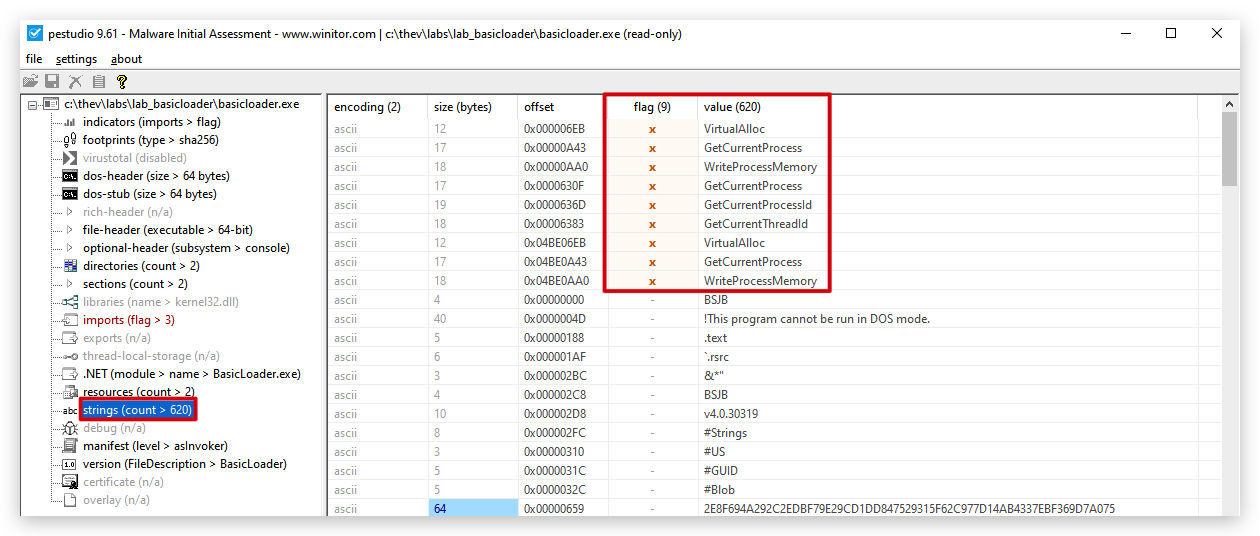The height and width of the screenshot is (536, 1260).
Task: Expand the file-header tree node
Action: click(70, 230)
